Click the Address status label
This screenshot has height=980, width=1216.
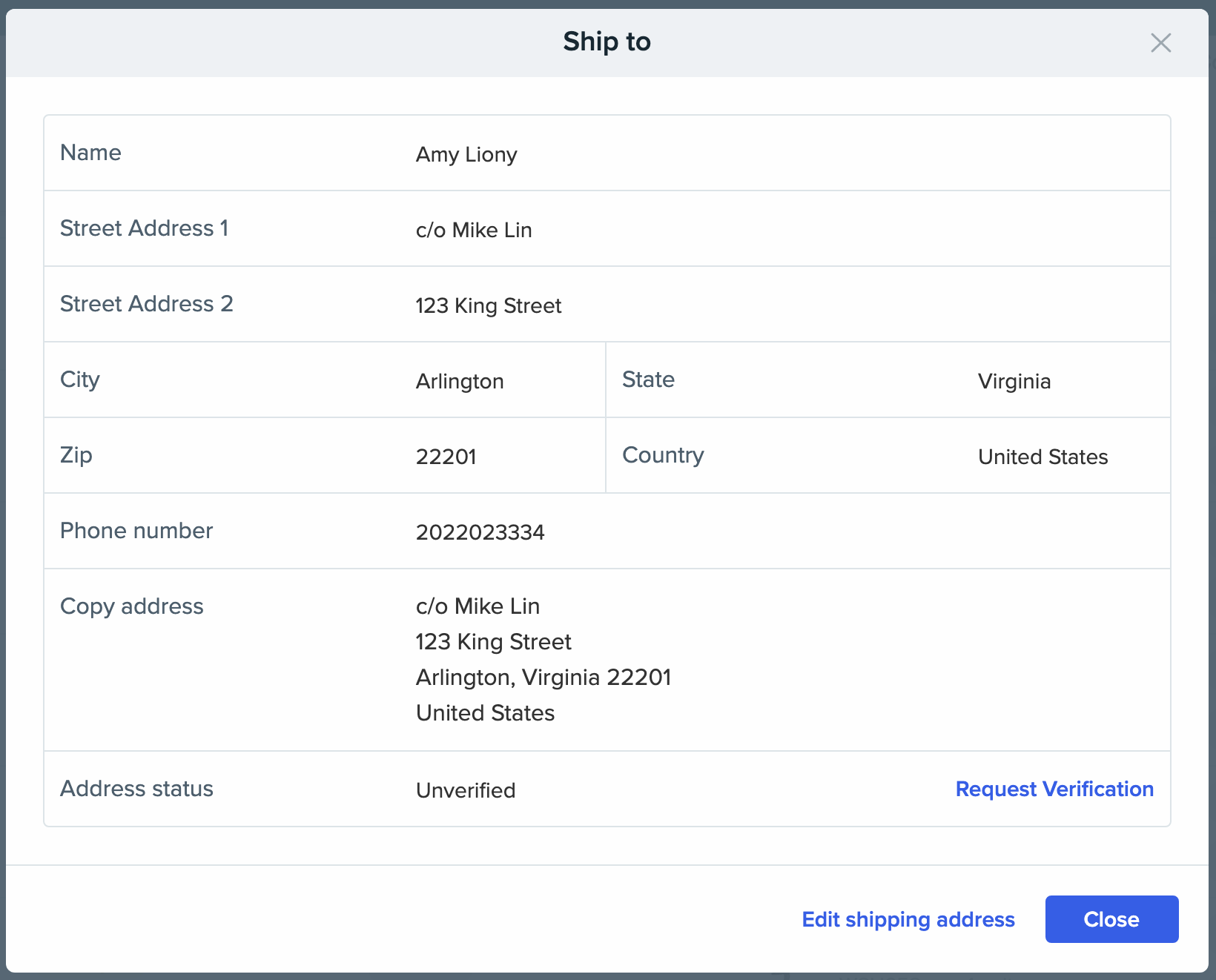136,789
